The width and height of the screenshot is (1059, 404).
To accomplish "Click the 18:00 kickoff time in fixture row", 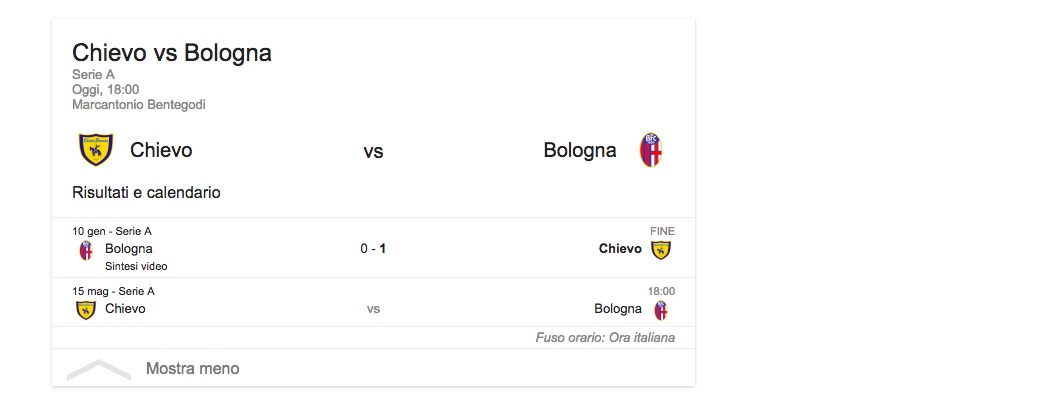I will (x=661, y=291).
